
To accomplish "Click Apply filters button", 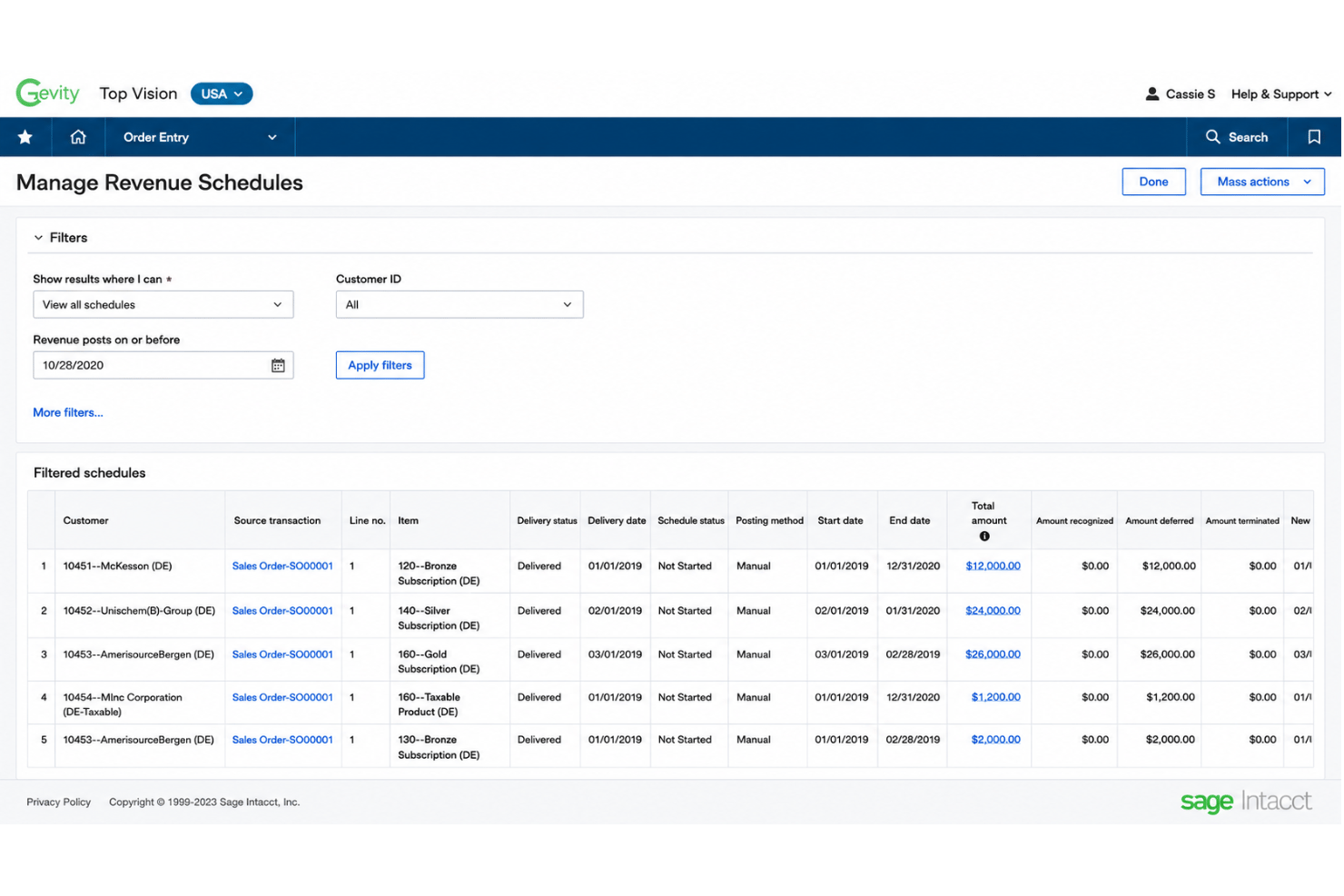I will [380, 366].
